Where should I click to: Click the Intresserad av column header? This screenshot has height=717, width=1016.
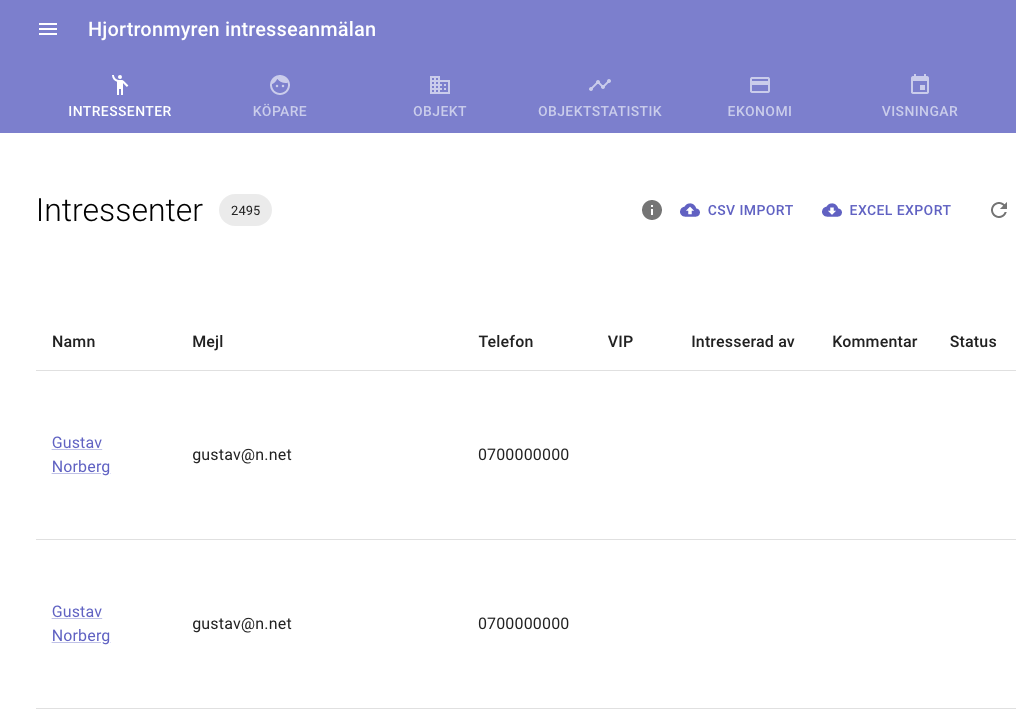(743, 342)
